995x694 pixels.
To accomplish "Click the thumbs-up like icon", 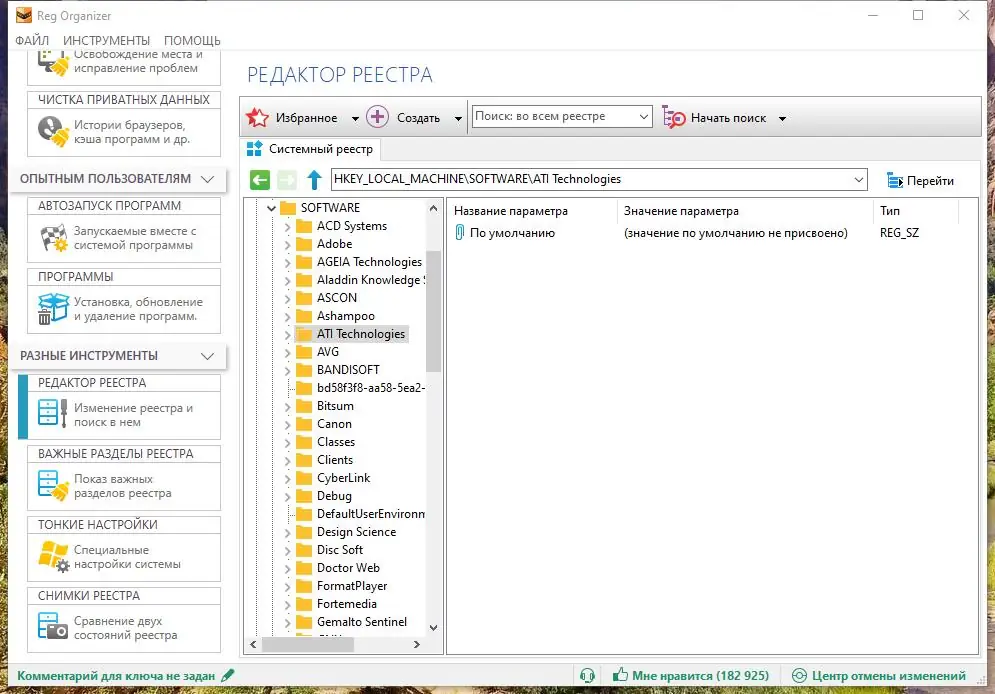I will (x=620, y=675).
